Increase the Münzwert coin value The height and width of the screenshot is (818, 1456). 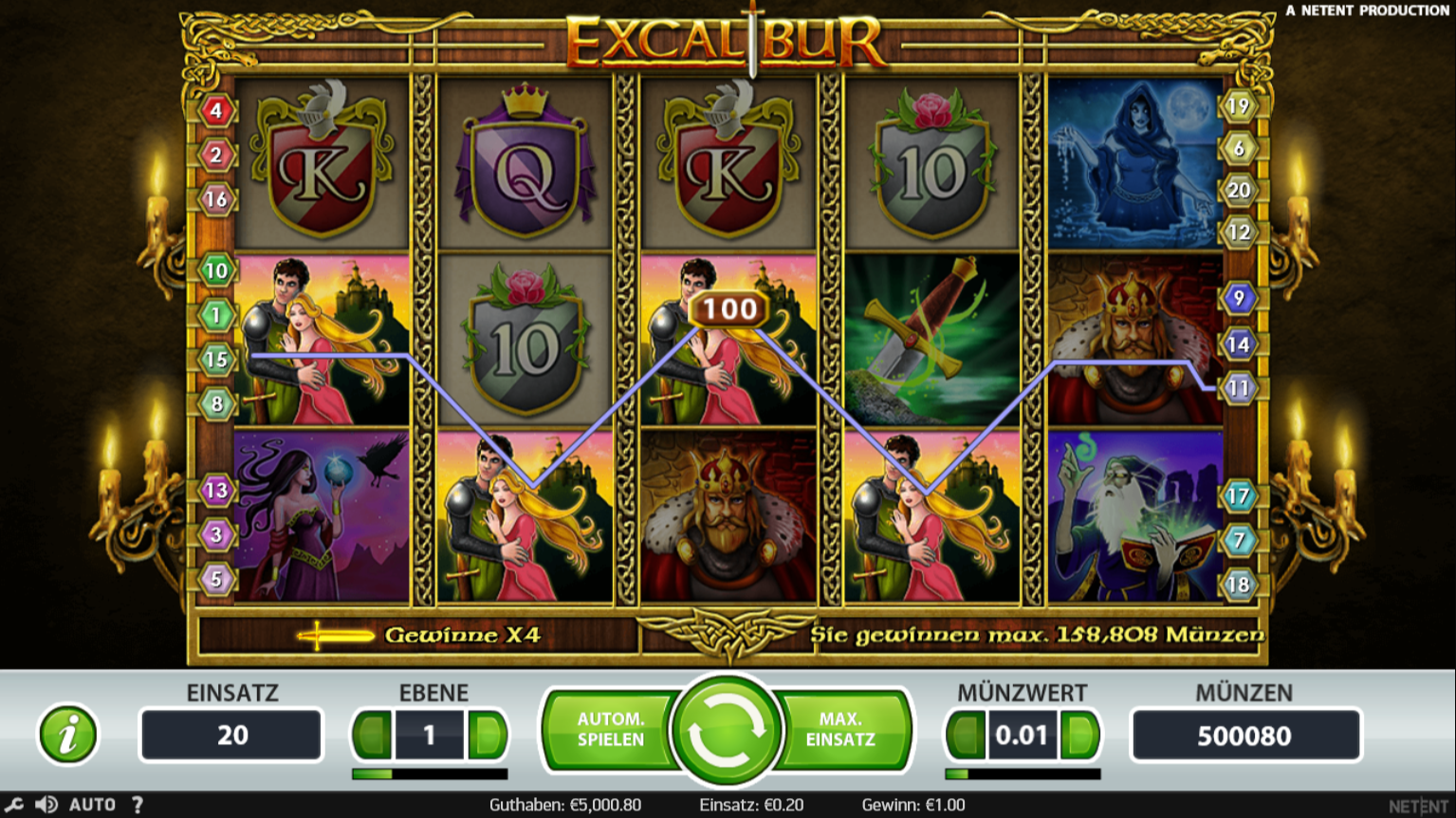(1079, 734)
